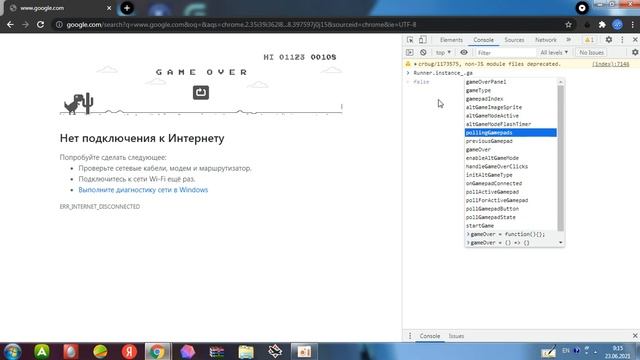Choose altGameModeActive suggestion

511,116
